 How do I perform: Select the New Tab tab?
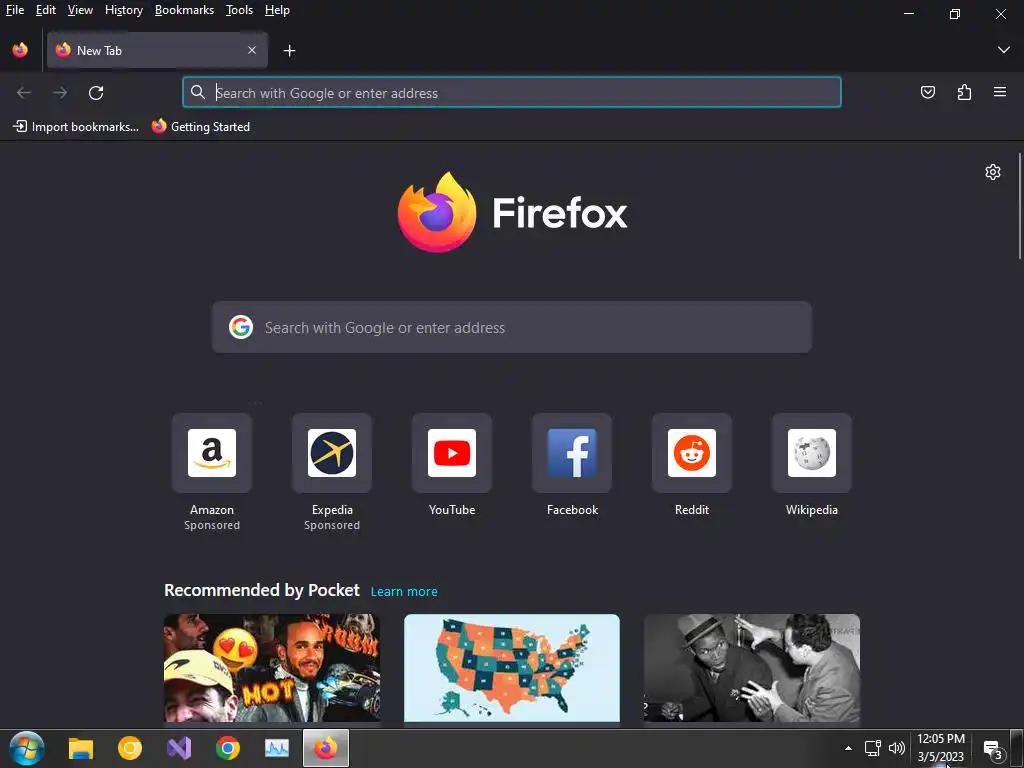coord(157,50)
